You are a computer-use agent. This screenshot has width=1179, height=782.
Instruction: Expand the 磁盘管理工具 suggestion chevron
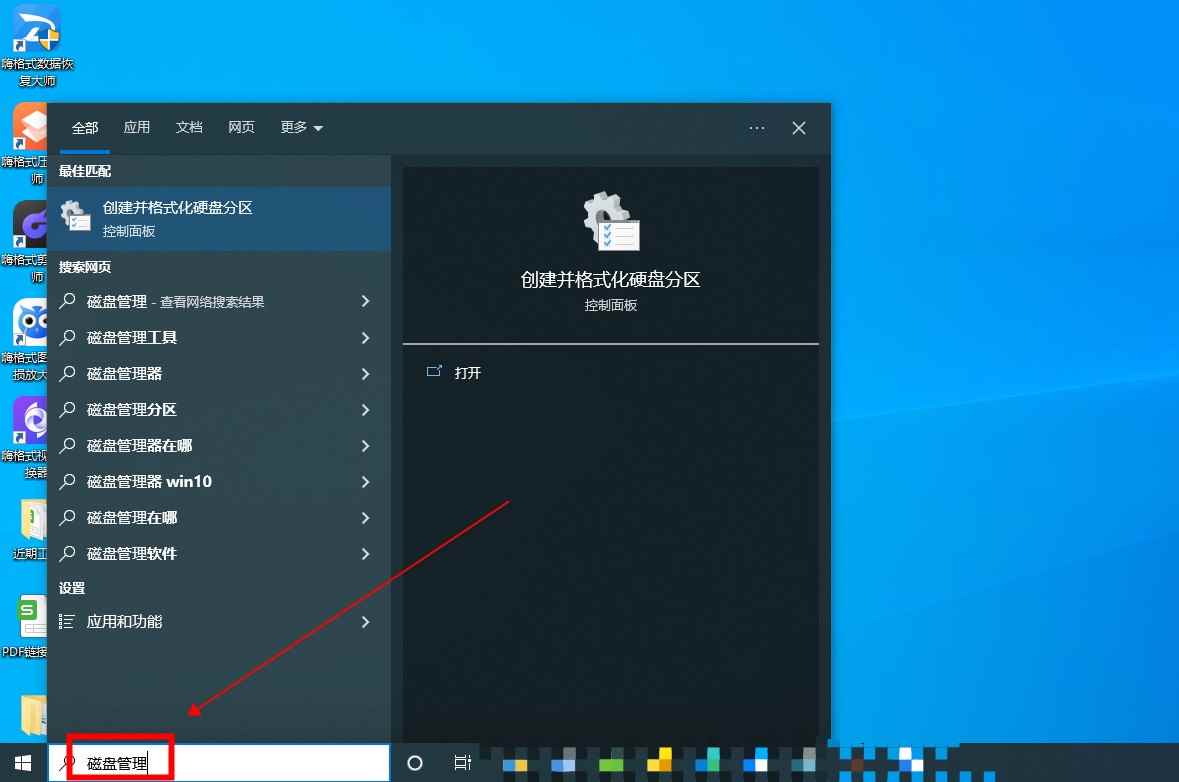[365, 337]
